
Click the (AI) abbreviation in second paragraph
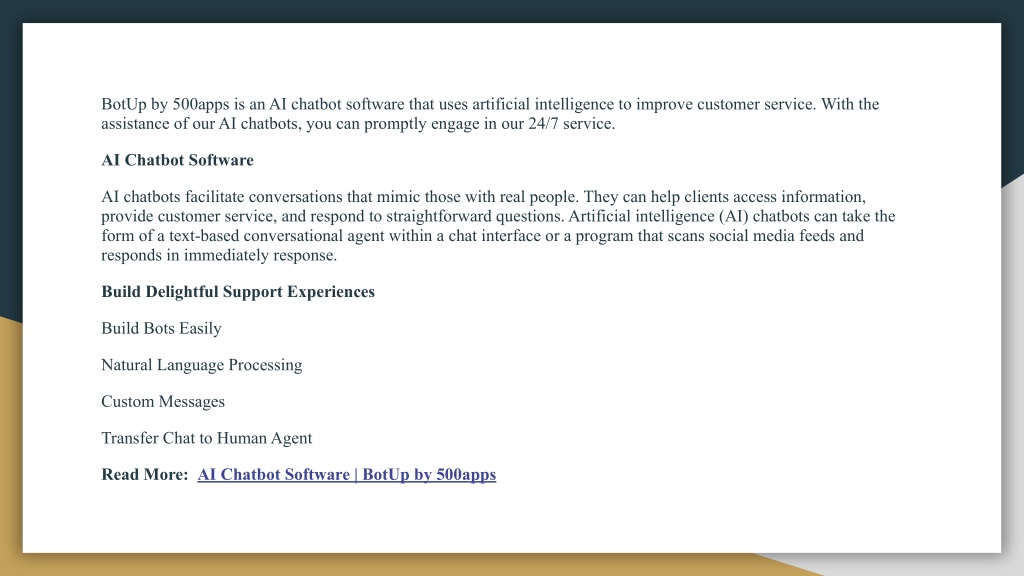(x=734, y=216)
